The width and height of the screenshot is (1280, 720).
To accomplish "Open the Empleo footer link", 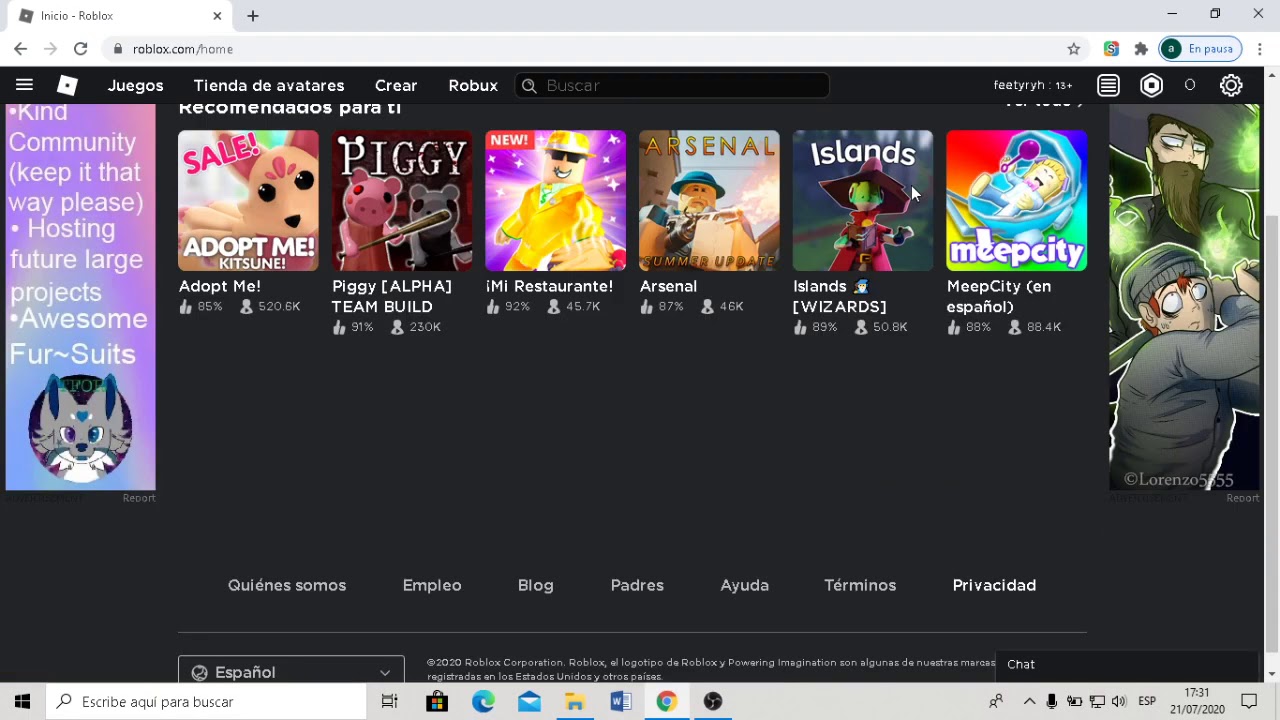I will [x=432, y=585].
